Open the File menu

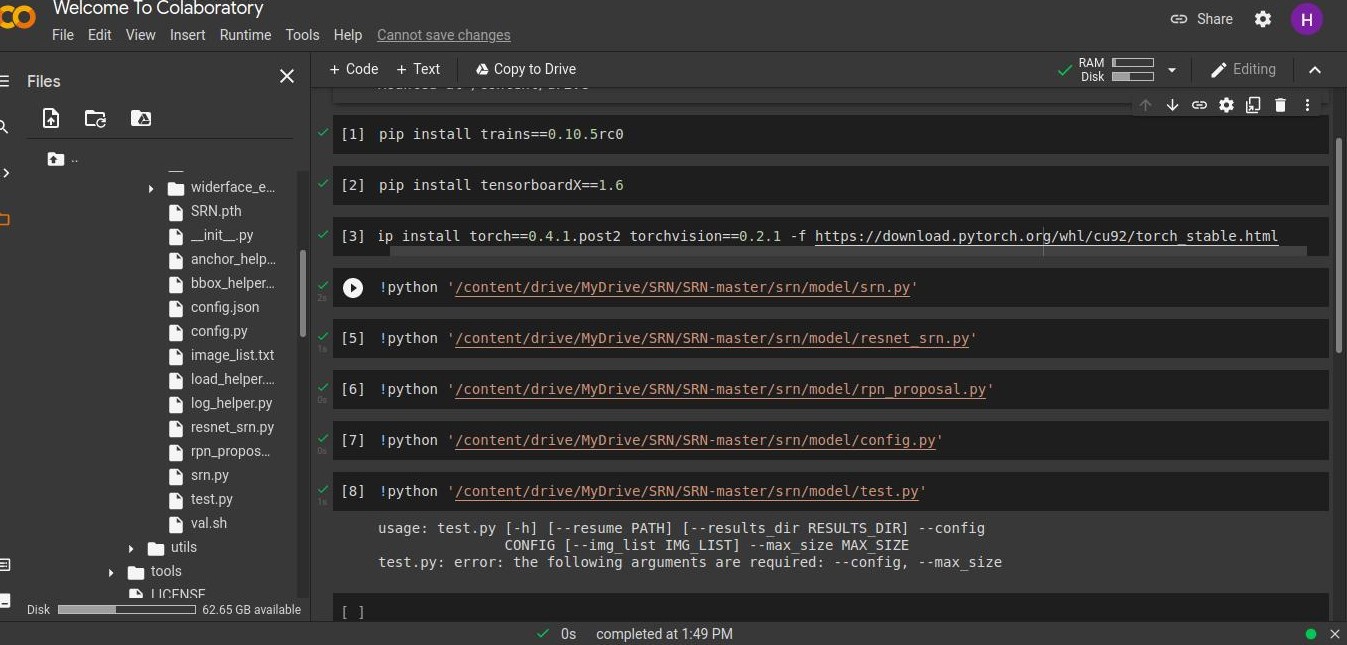click(63, 35)
